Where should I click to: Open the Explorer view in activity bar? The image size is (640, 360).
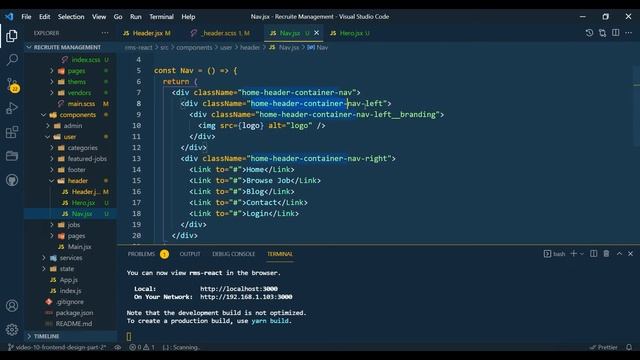[x=12, y=36]
